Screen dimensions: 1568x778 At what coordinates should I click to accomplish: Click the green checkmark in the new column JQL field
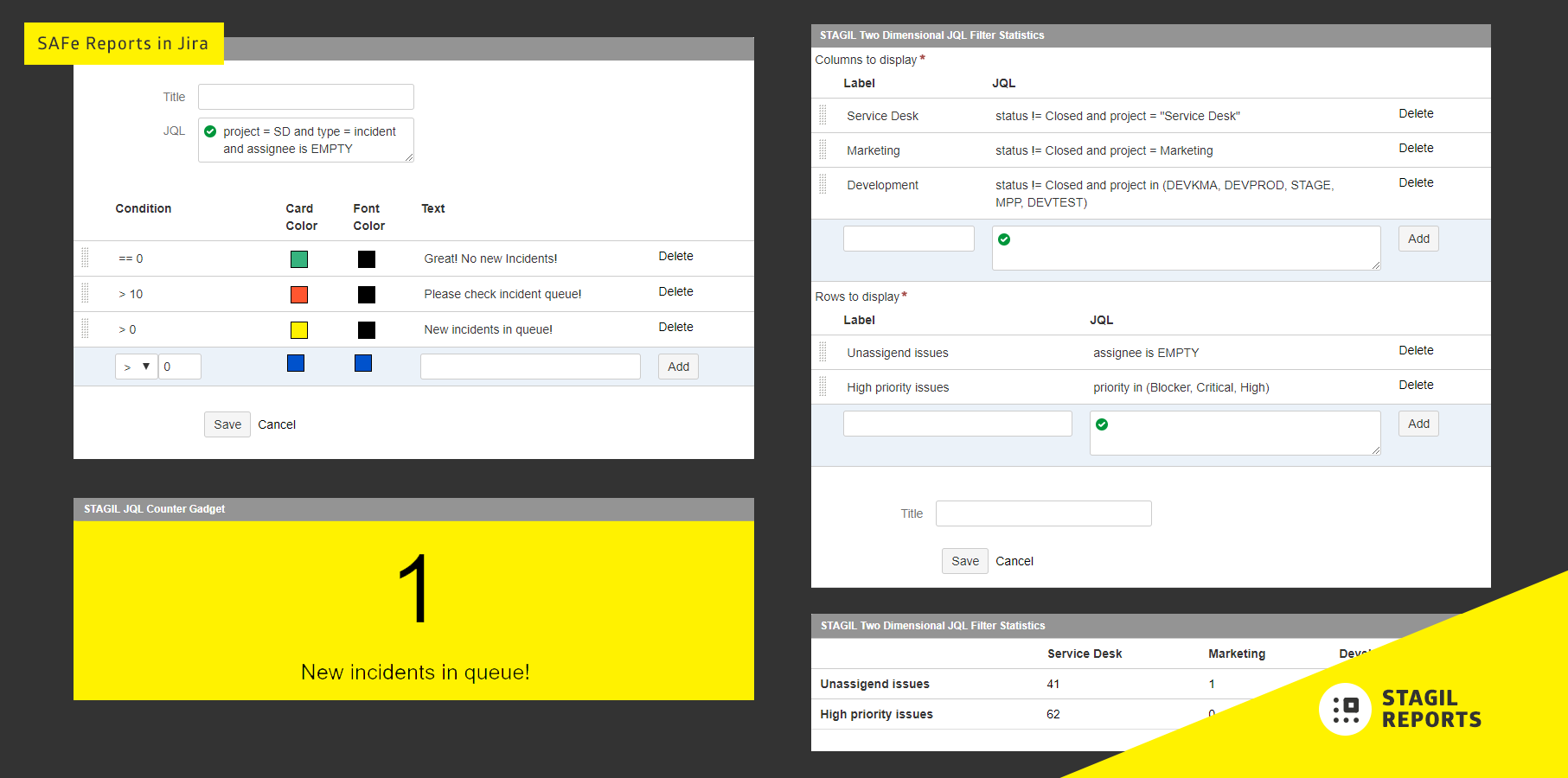pos(1004,239)
